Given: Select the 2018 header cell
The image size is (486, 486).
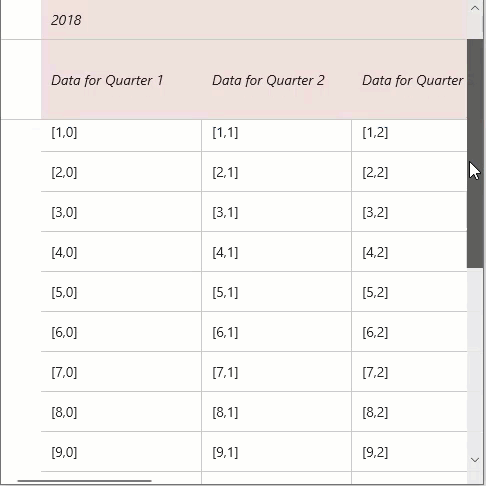Looking at the screenshot, I should pos(254,20).
